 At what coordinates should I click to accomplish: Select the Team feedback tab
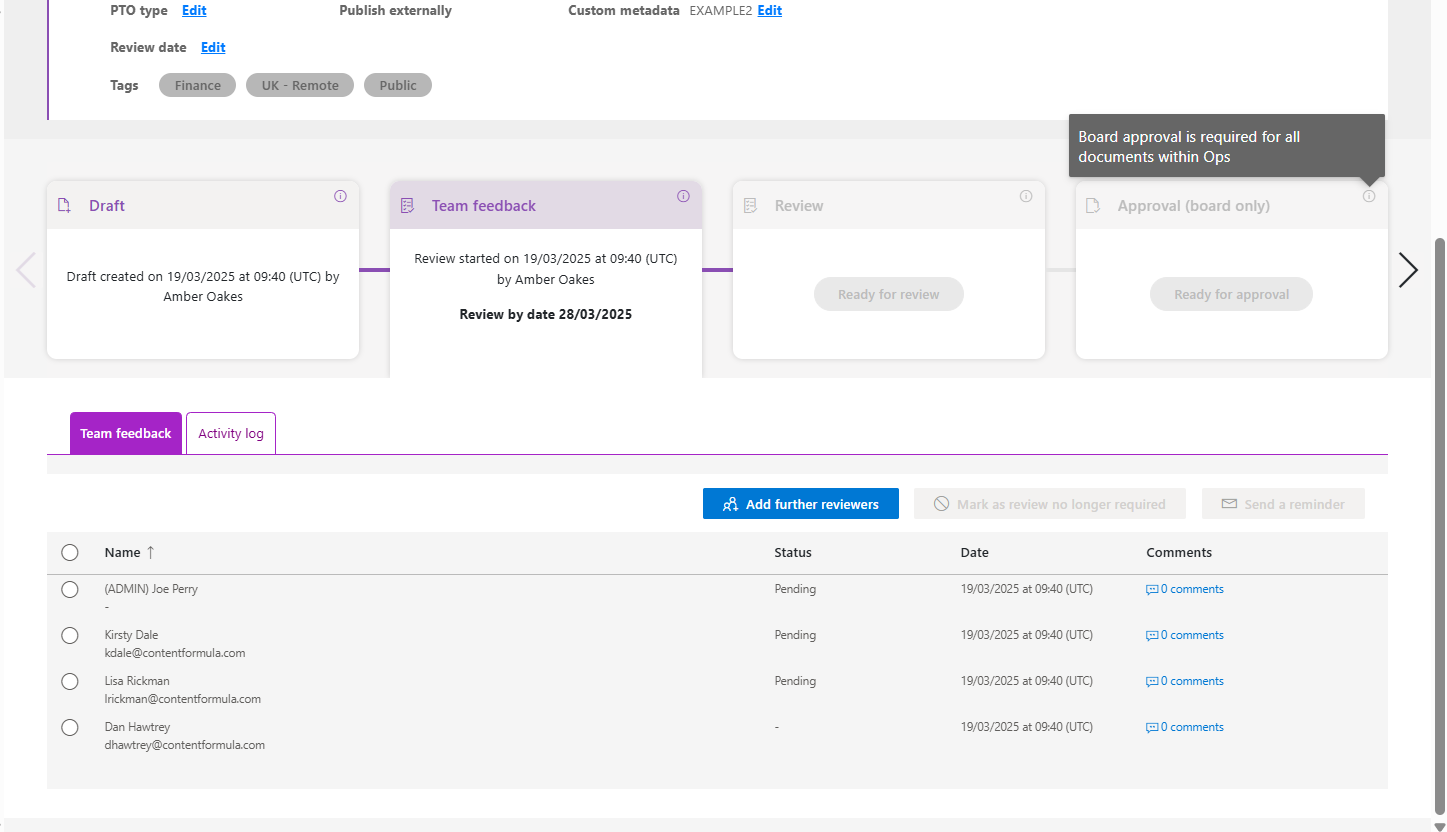click(126, 433)
